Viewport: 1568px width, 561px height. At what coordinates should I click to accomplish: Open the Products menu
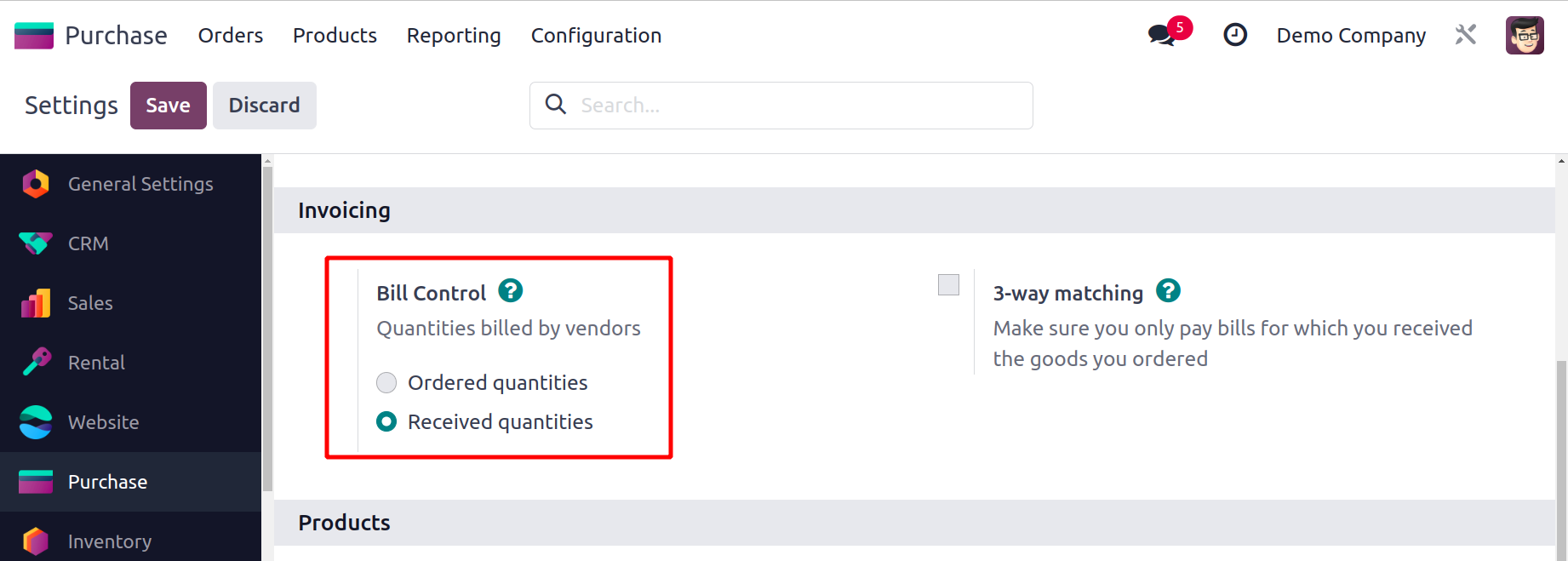click(335, 36)
